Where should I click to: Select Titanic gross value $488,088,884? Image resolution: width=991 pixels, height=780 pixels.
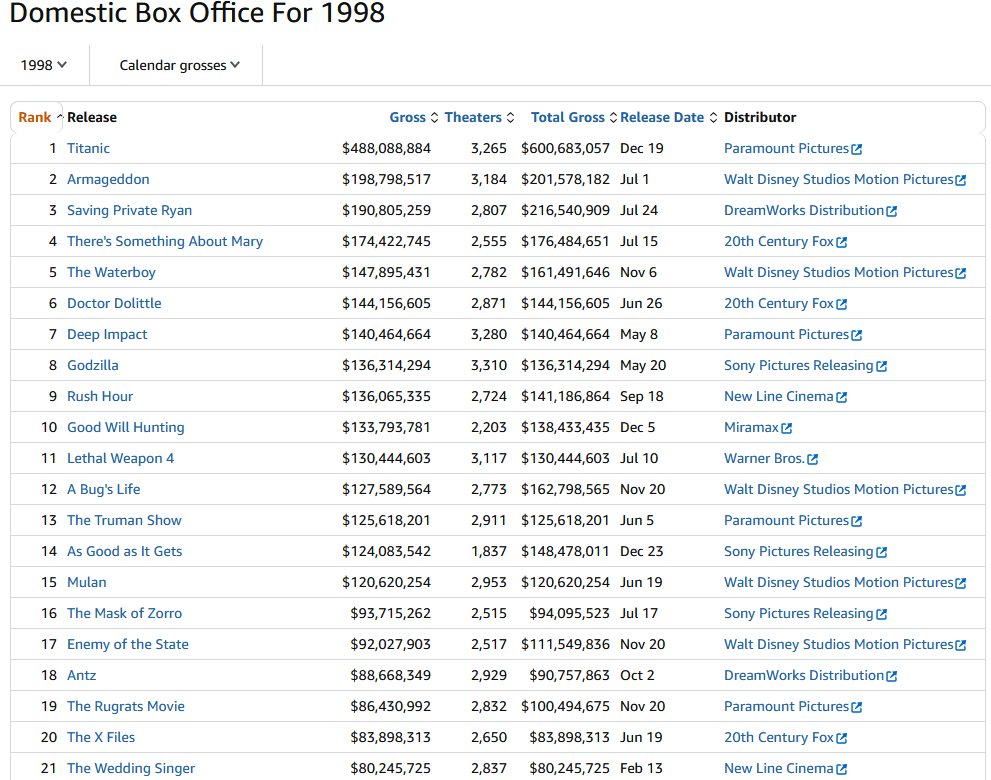coord(386,148)
